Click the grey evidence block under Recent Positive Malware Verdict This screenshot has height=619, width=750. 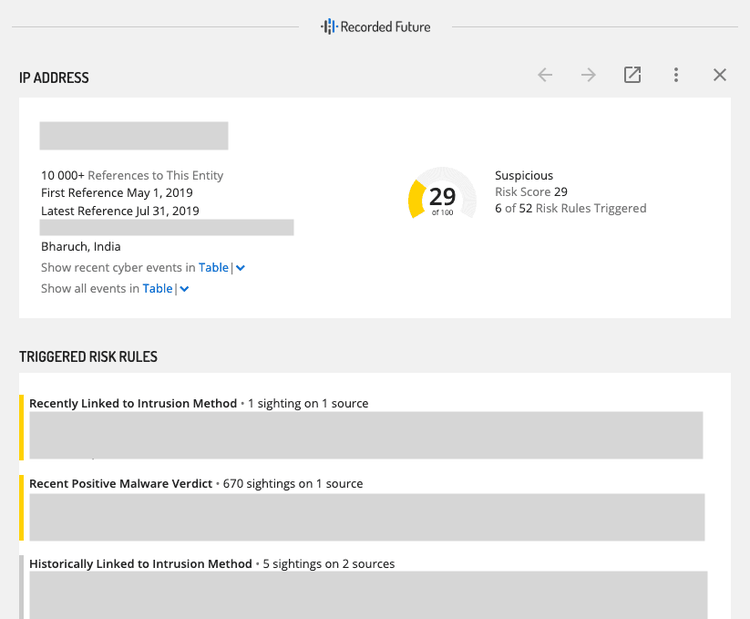(367, 517)
